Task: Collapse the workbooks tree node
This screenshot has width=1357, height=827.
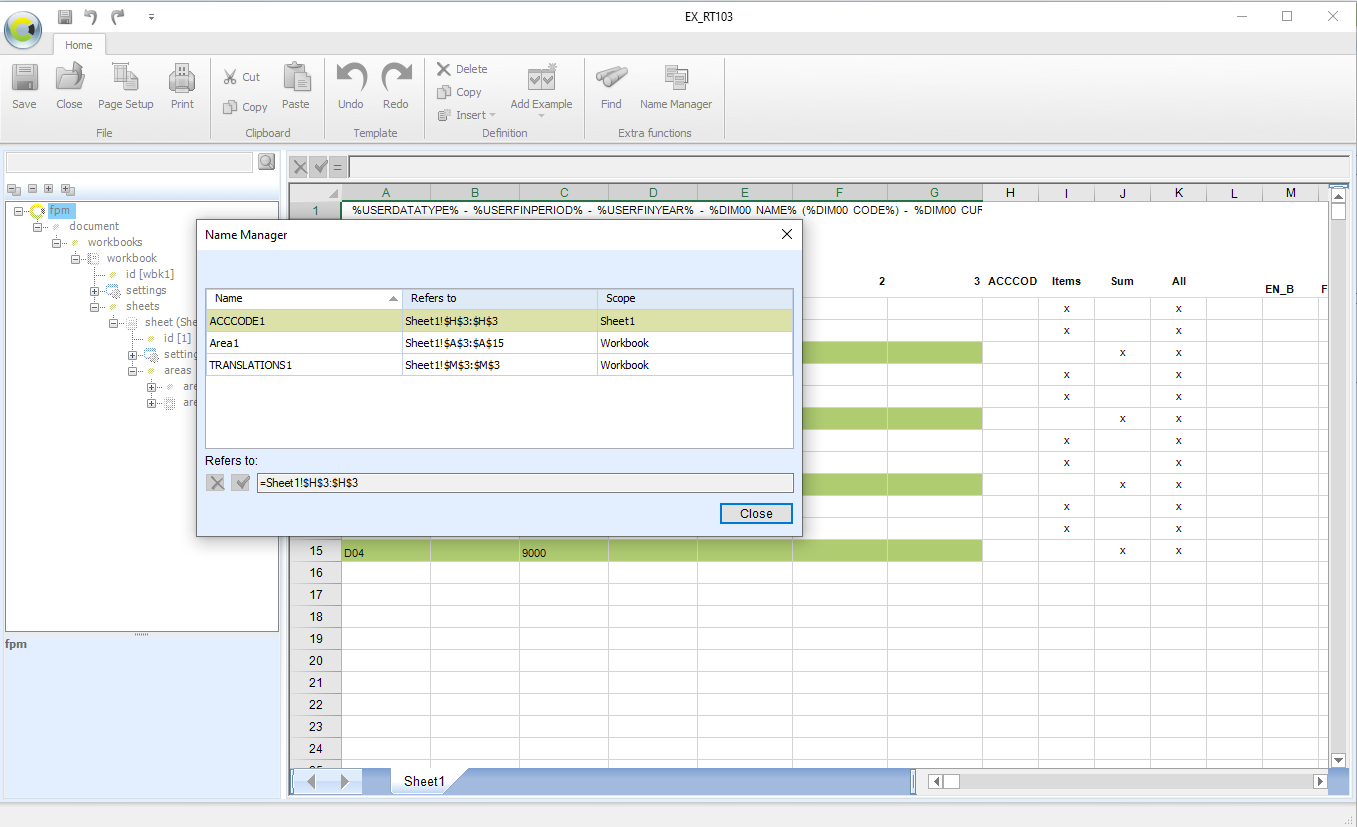Action: tap(57, 243)
